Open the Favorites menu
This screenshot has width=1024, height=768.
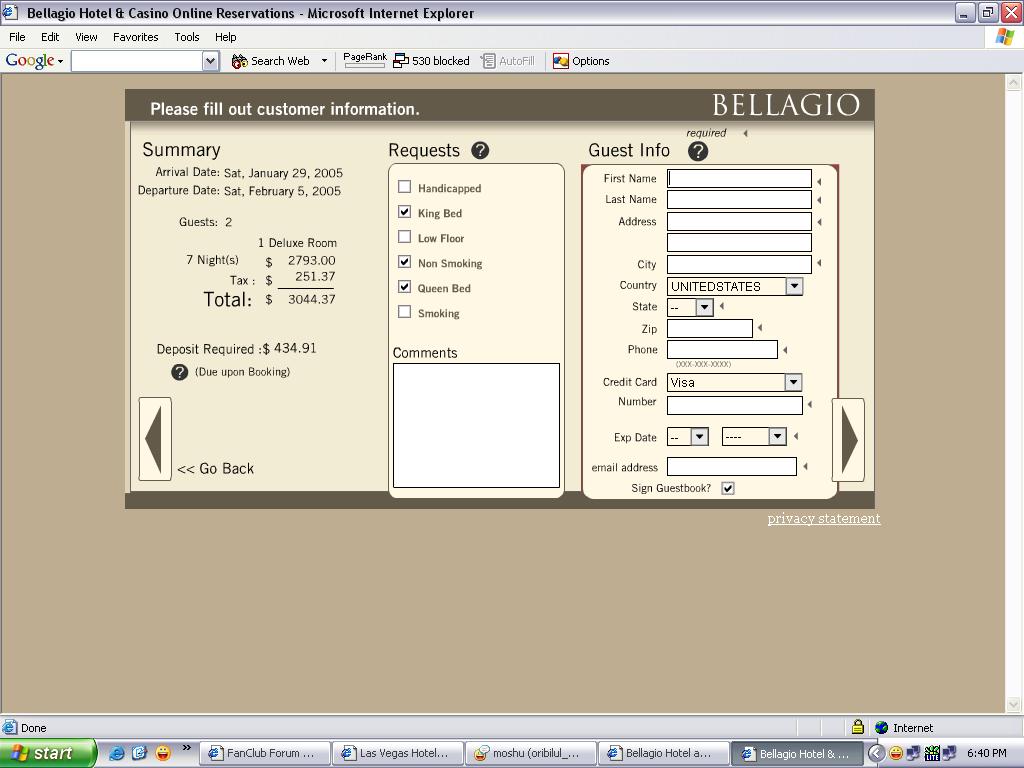pyautogui.click(x=136, y=37)
